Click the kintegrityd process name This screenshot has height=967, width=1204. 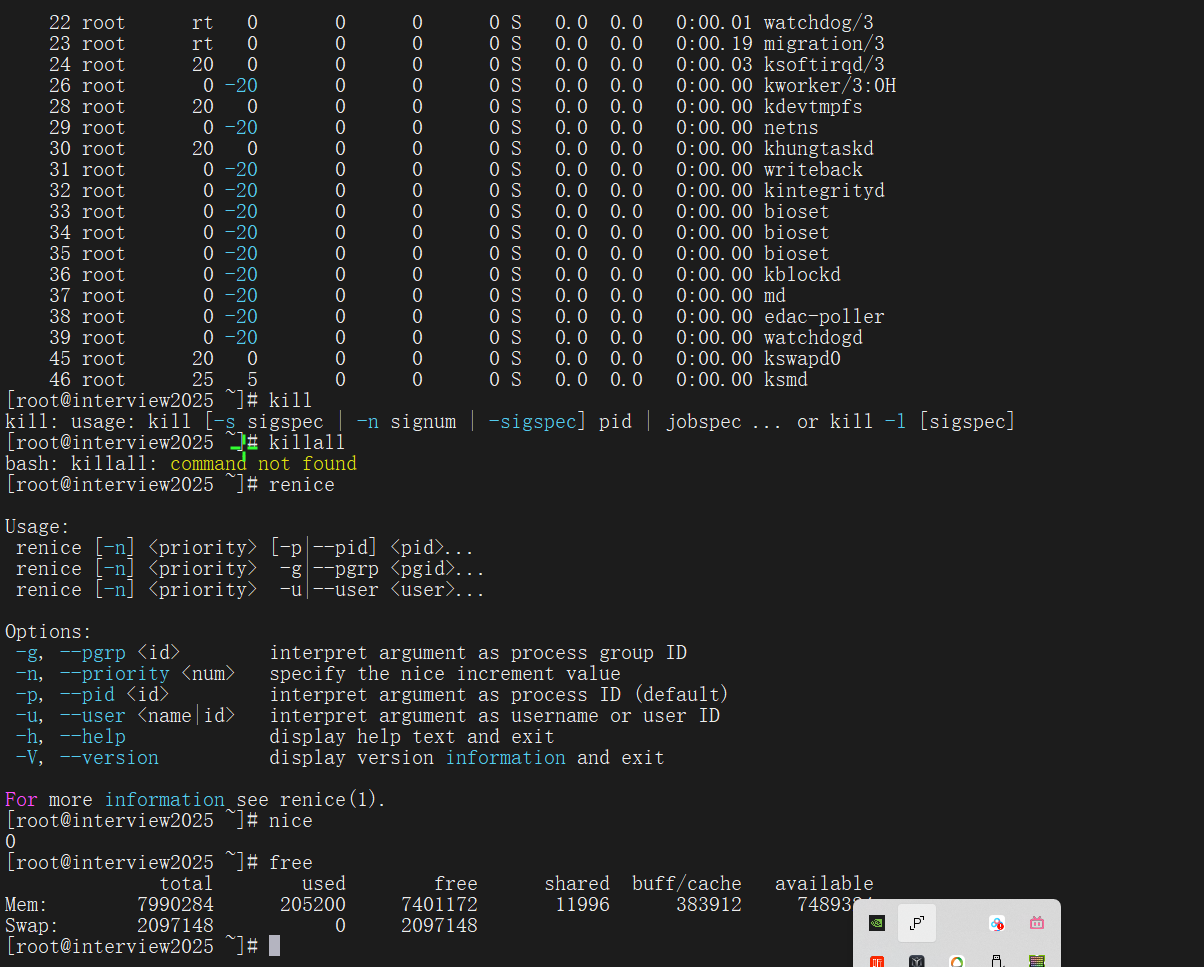824,190
